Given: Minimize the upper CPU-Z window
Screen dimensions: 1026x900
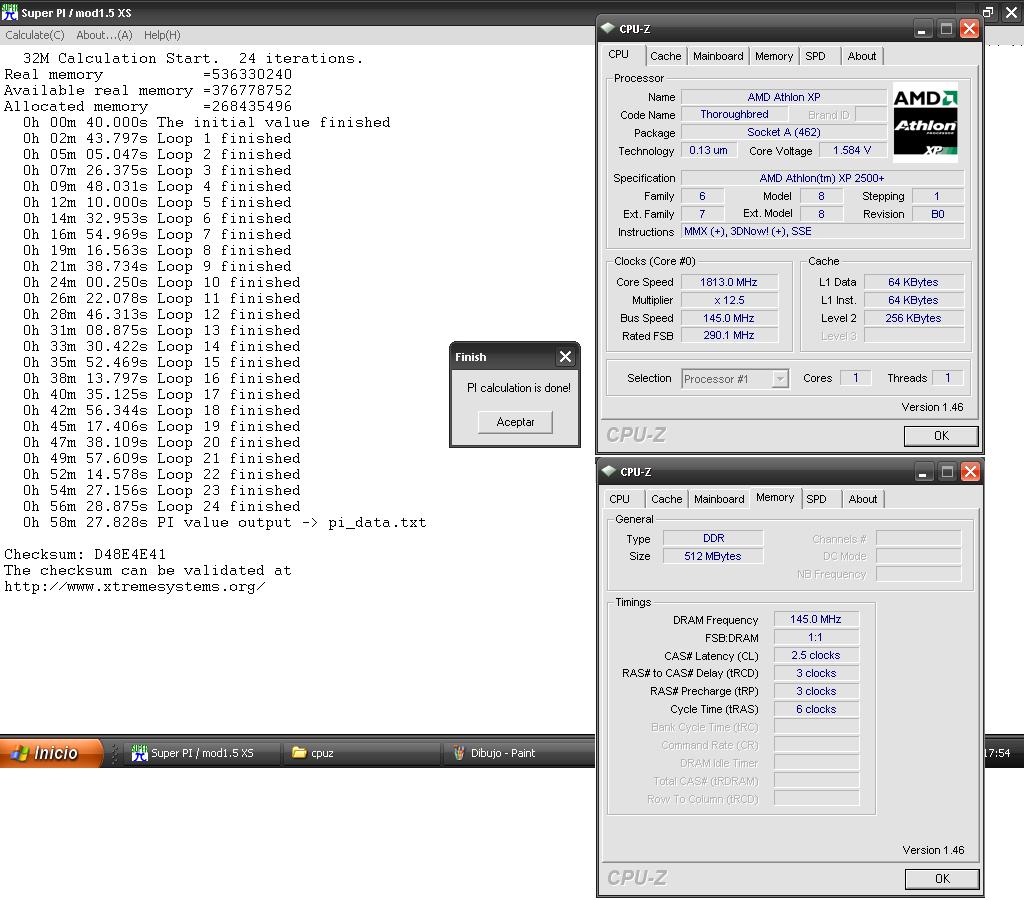Looking at the screenshot, I should [x=922, y=29].
